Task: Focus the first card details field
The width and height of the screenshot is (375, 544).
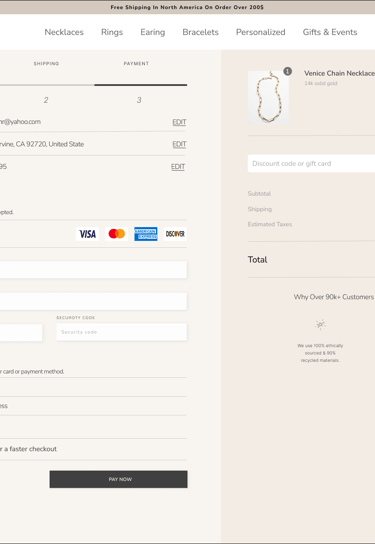Action: [x=93, y=270]
